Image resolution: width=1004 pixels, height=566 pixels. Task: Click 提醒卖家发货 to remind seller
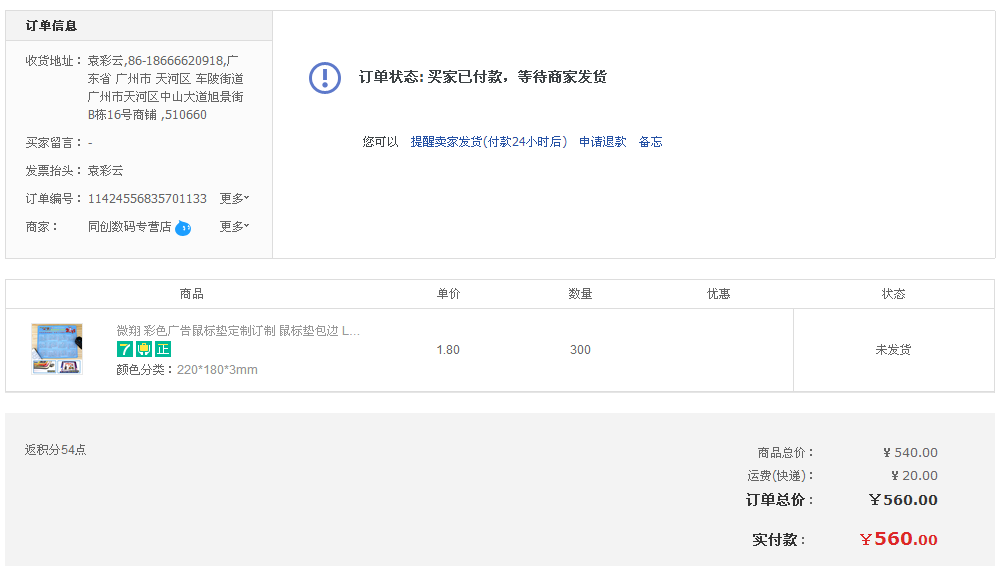488,142
